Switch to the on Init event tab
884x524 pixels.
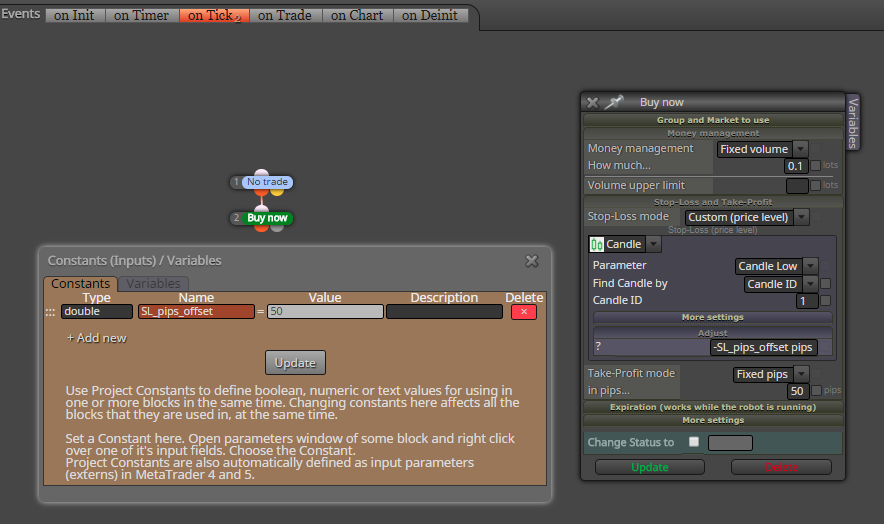[x=74, y=16]
